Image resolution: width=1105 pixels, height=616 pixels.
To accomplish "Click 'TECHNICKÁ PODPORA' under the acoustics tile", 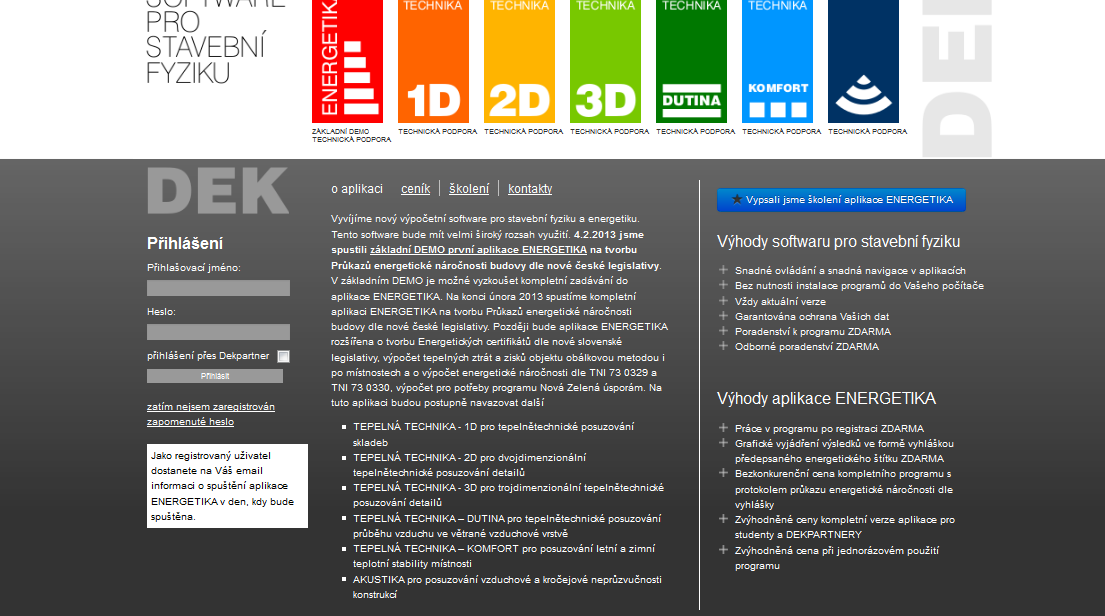I will pos(868,131).
